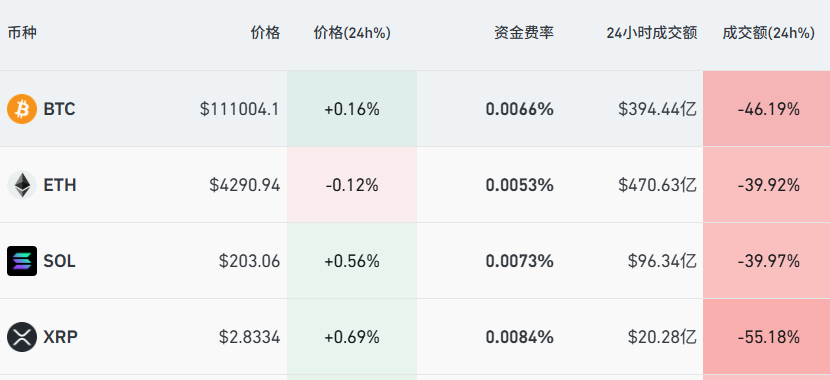Click SOL funding rate 0.0073%
Viewport: 830px width, 380px height.
tap(520, 261)
